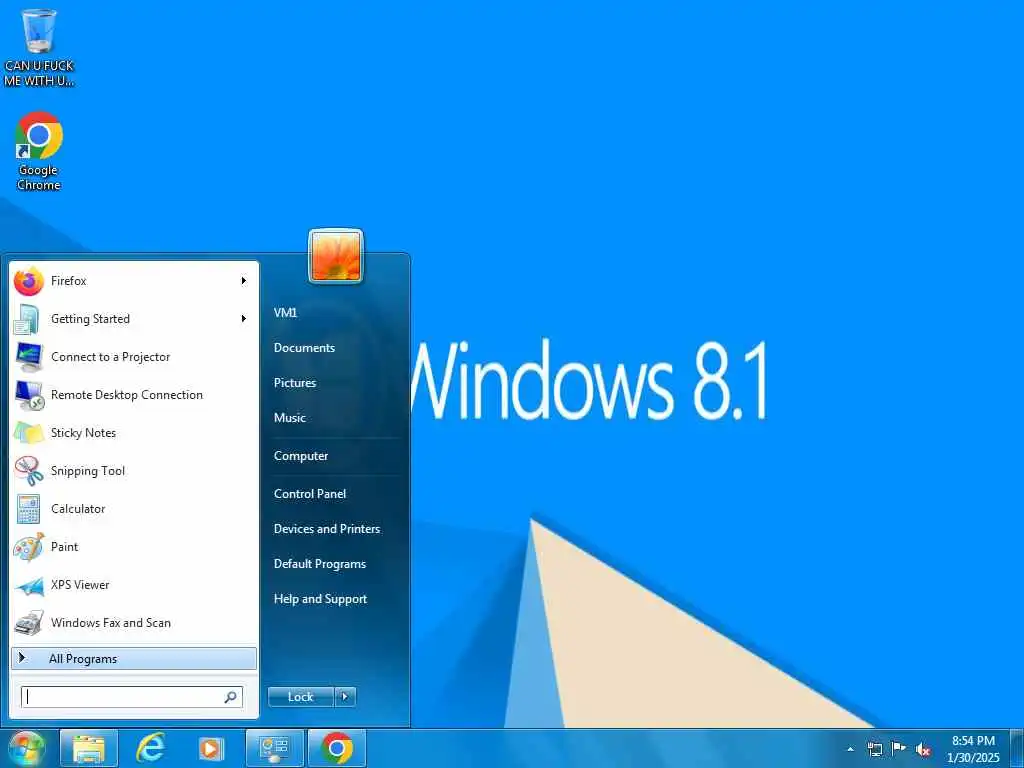Start Sticky Notes
The height and width of the screenshot is (768, 1024).
pos(134,433)
